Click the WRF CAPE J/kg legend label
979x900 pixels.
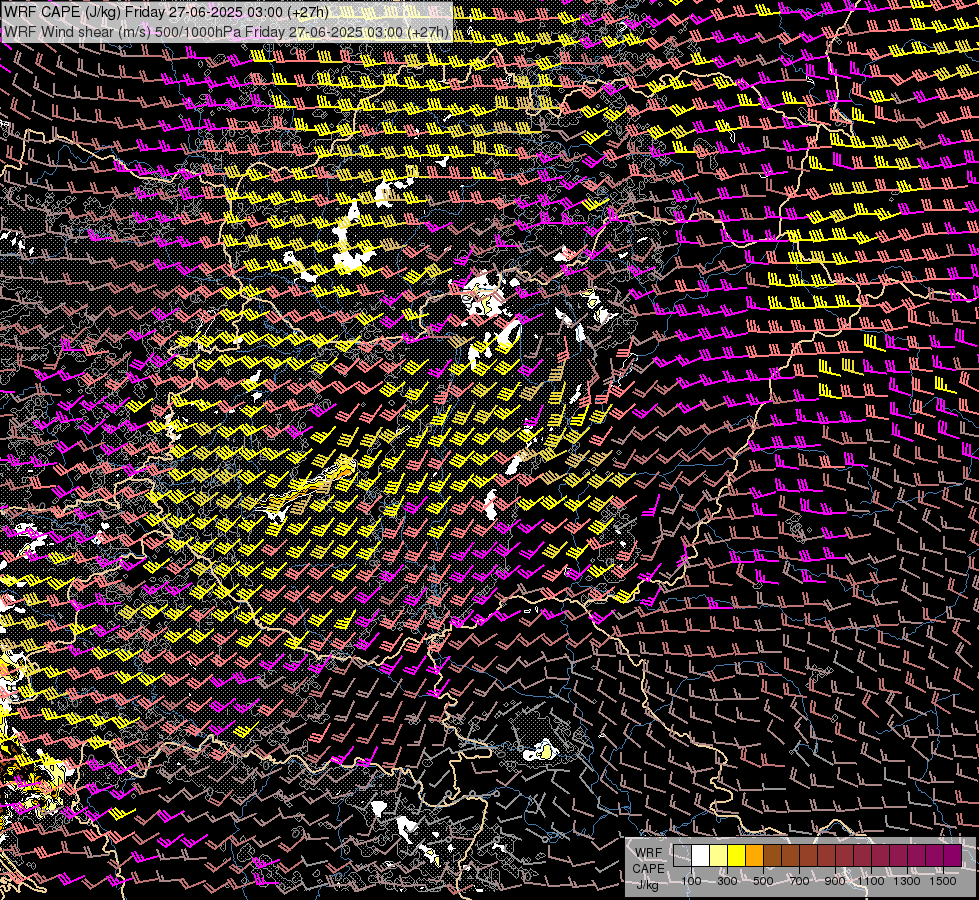pyautogui.click(x=648, y=869)
